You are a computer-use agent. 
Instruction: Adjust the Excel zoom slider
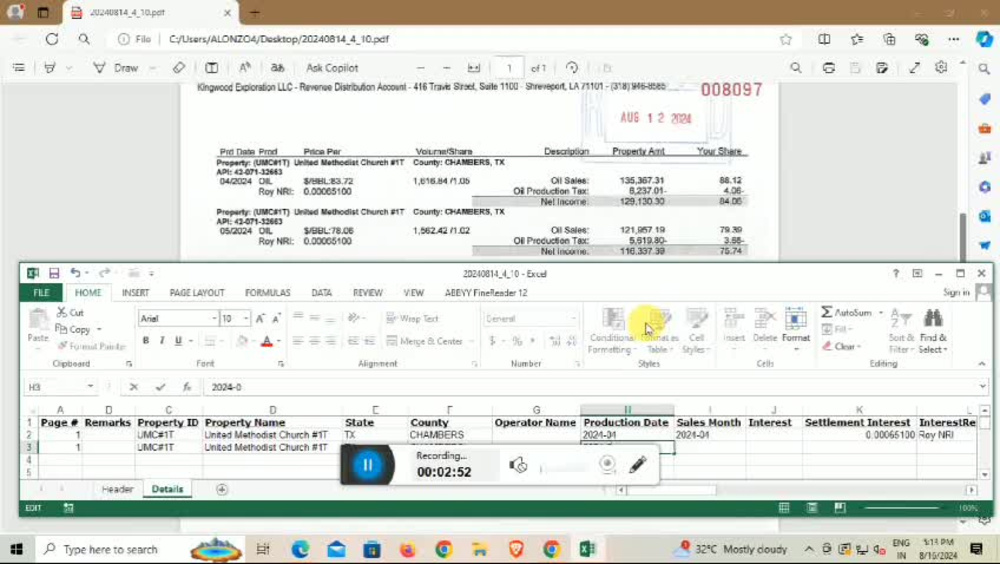[901, 508]
